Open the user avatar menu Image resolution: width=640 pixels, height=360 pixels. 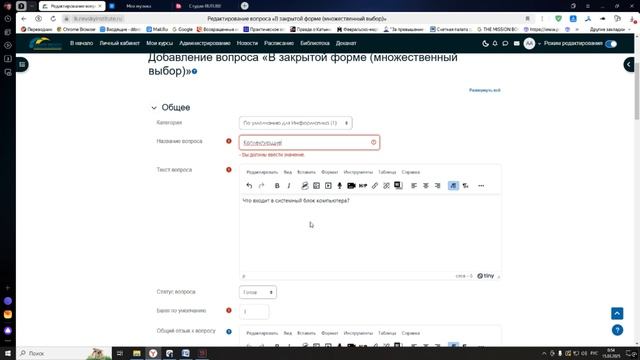(x=529, y=43)
